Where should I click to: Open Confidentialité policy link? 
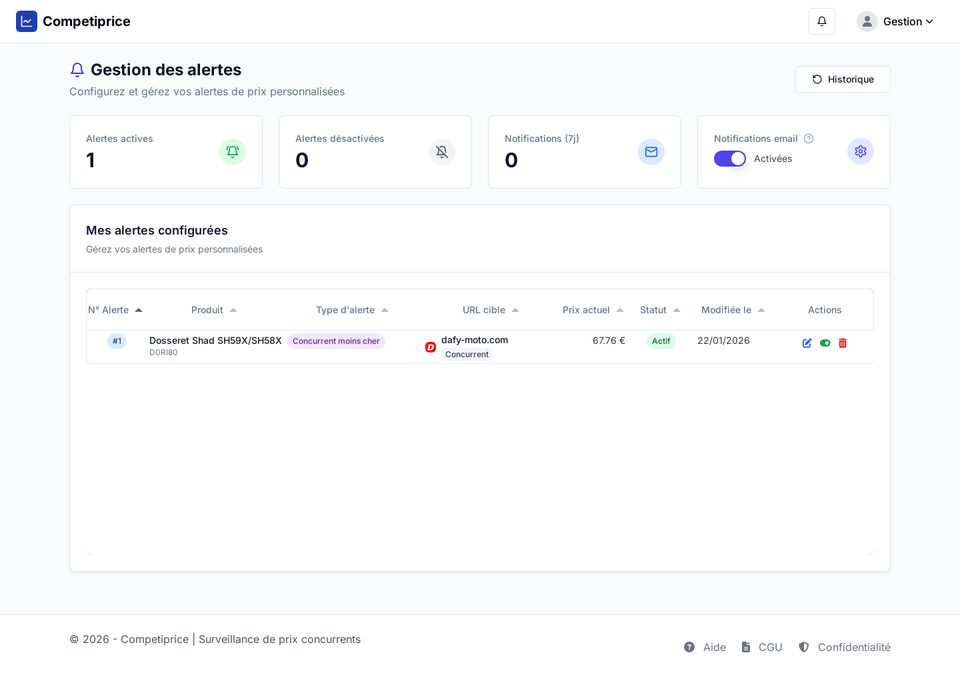pyautogui.click(x=853, y=646)
